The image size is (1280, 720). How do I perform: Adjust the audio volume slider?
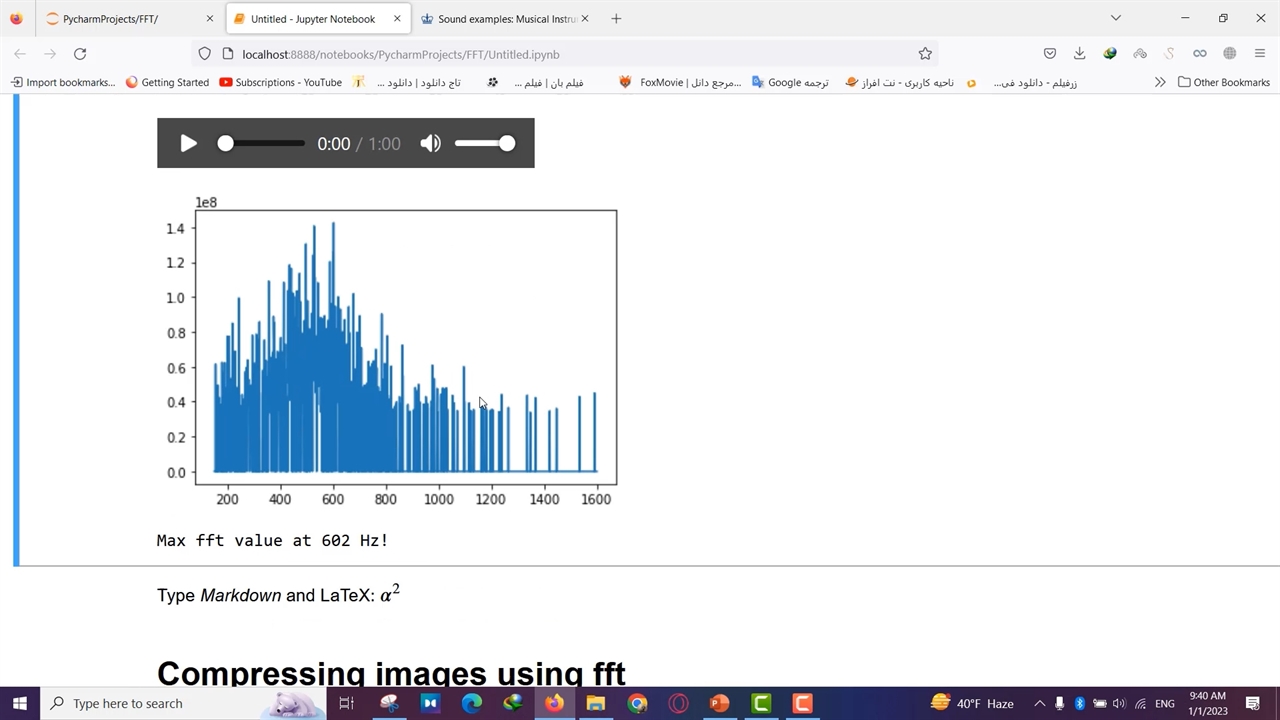485,143
